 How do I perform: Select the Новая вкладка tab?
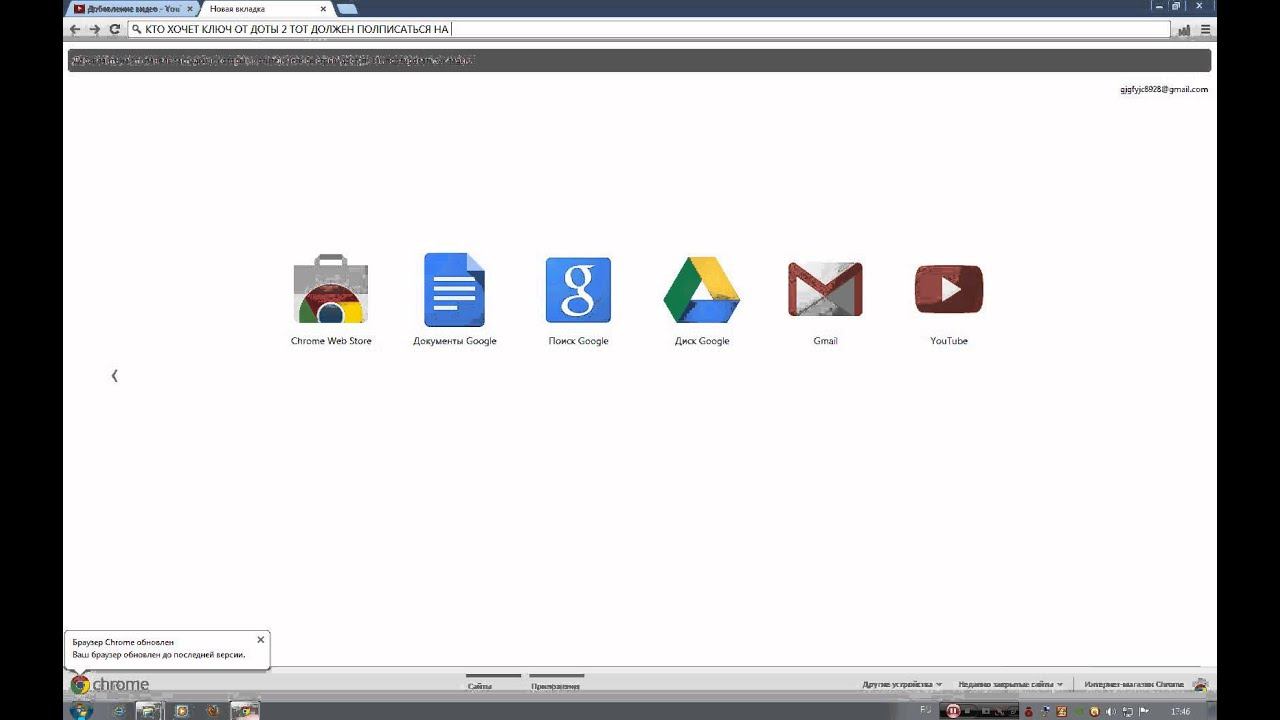pyautogui.click(x=258, y=9)
